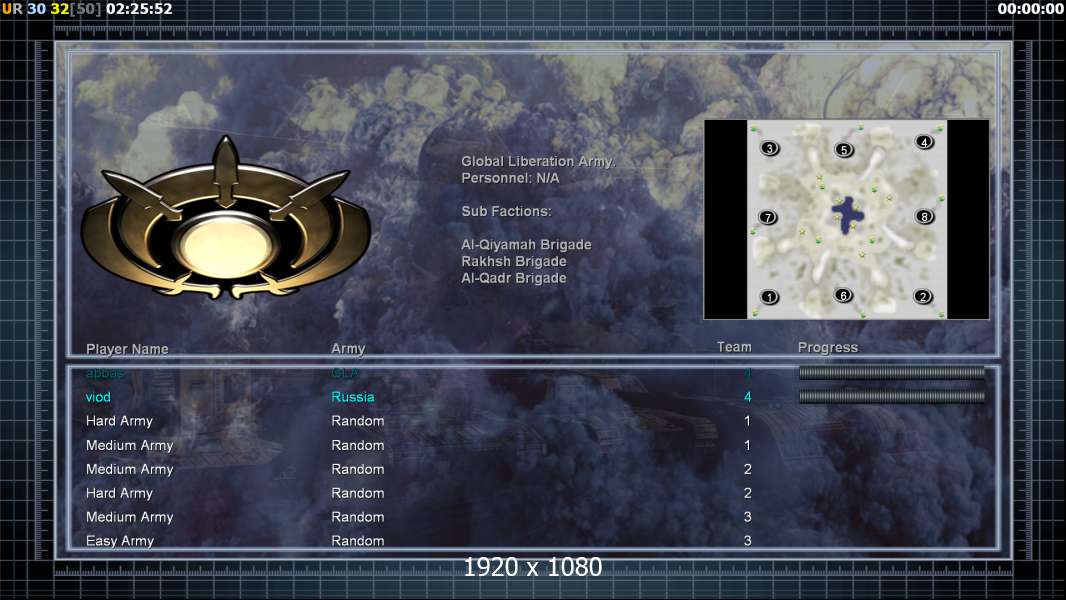Click start position marker 2 on minimap
The width and height of the screenshot is (1066, 600).
tap(923, 296)
